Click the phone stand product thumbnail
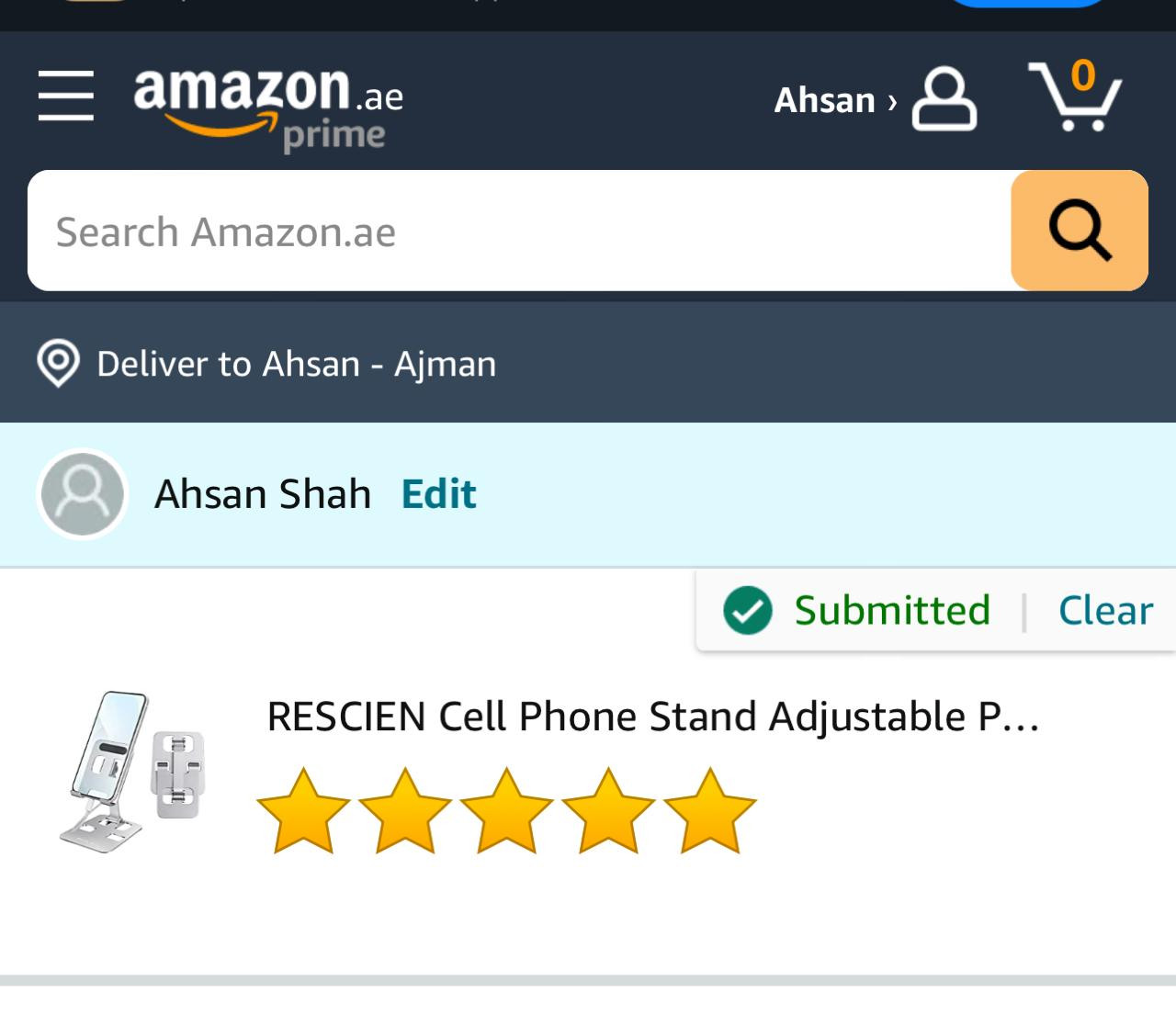1176x1016 pixels. click(x=133, y=769)
